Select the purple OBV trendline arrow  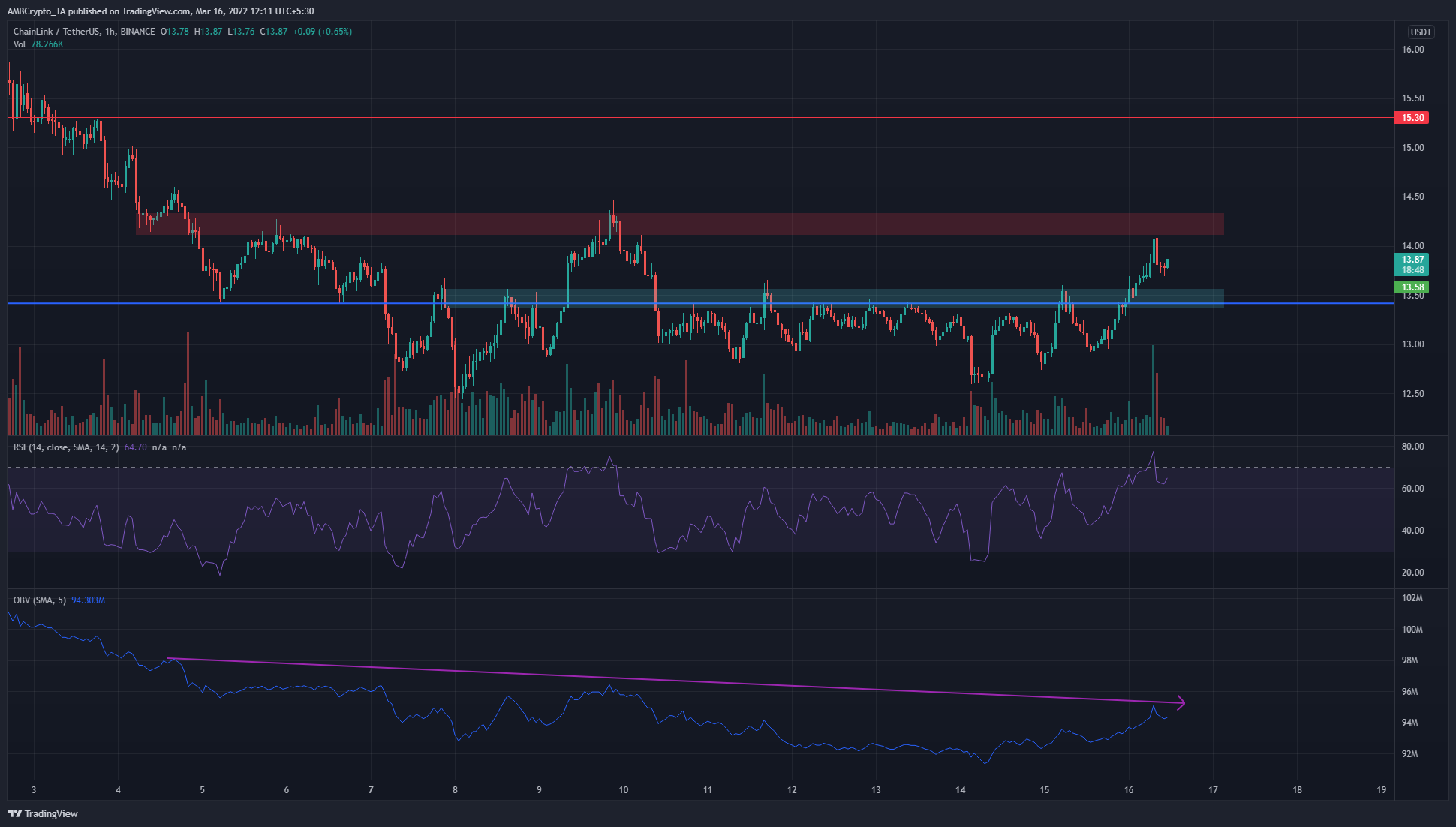(675, 681)
